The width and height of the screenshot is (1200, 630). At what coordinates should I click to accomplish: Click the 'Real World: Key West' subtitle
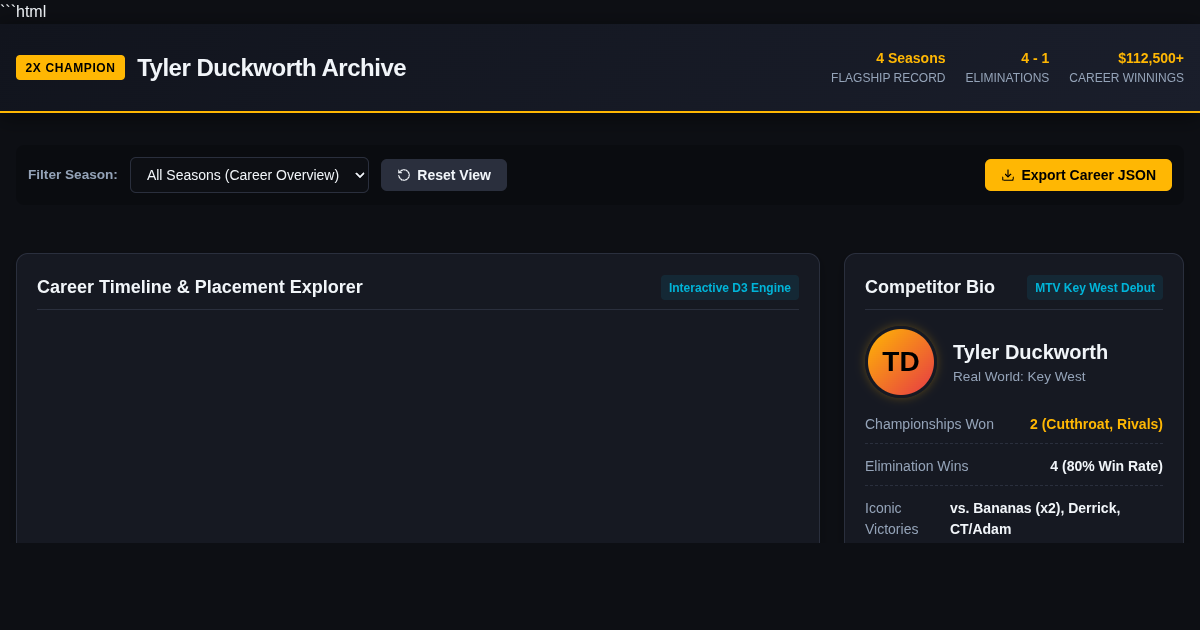pyautogui.click(x=1019, y=377)
